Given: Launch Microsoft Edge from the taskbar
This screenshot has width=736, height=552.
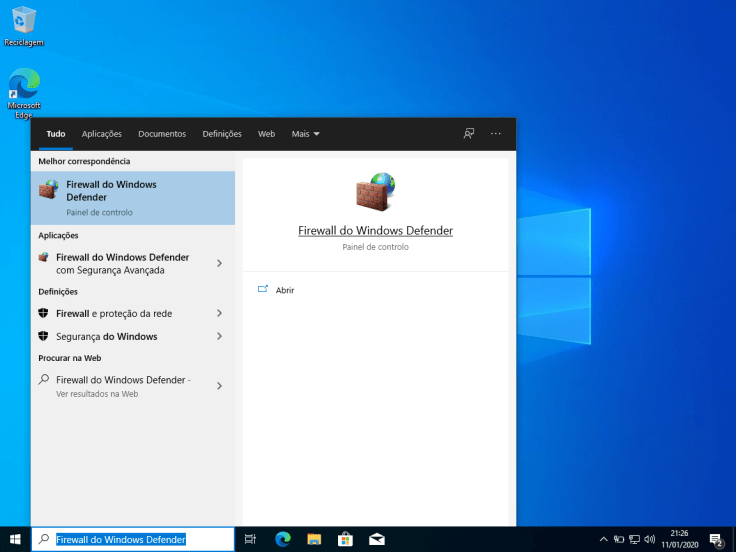Looking at the screenshot, I should 282,539.
